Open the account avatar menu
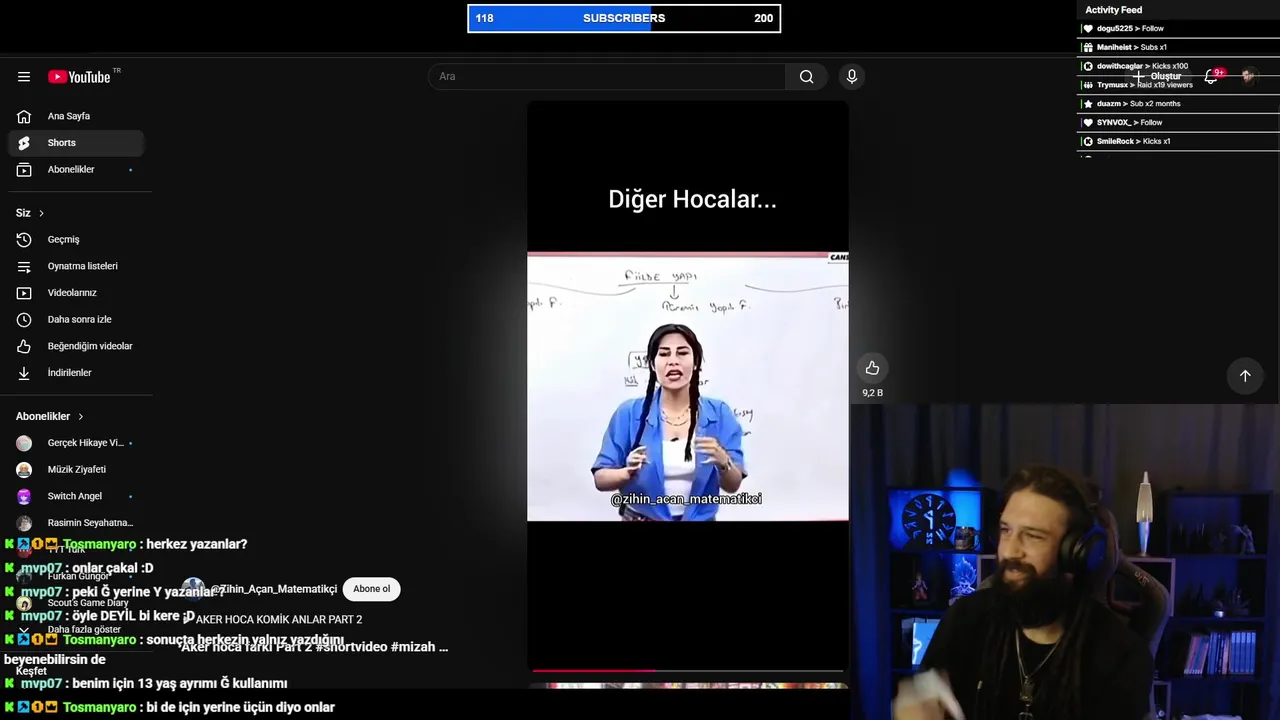 click(x=1248, y=76)
